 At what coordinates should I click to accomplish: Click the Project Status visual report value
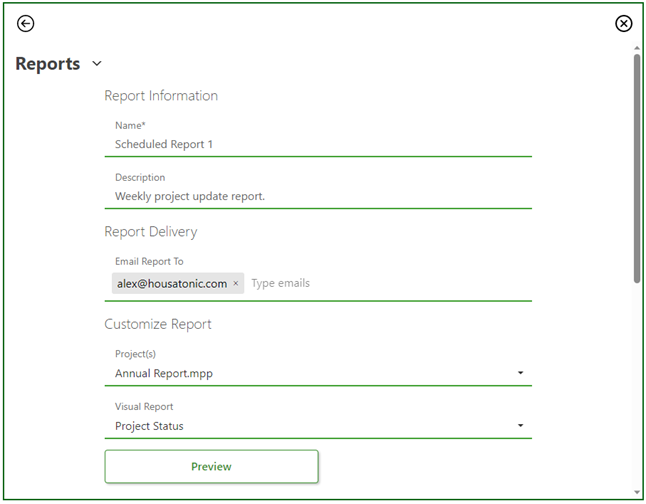tap(149, 426)
